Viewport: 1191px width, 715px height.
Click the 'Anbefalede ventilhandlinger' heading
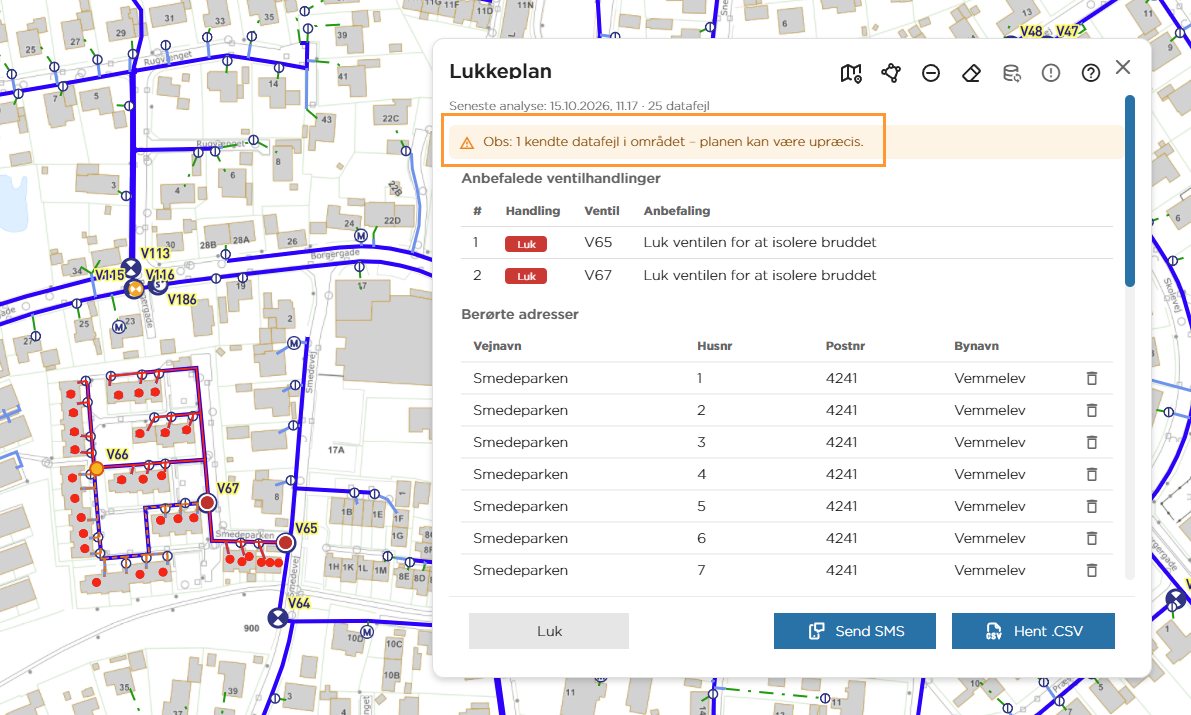click(561, 179)
